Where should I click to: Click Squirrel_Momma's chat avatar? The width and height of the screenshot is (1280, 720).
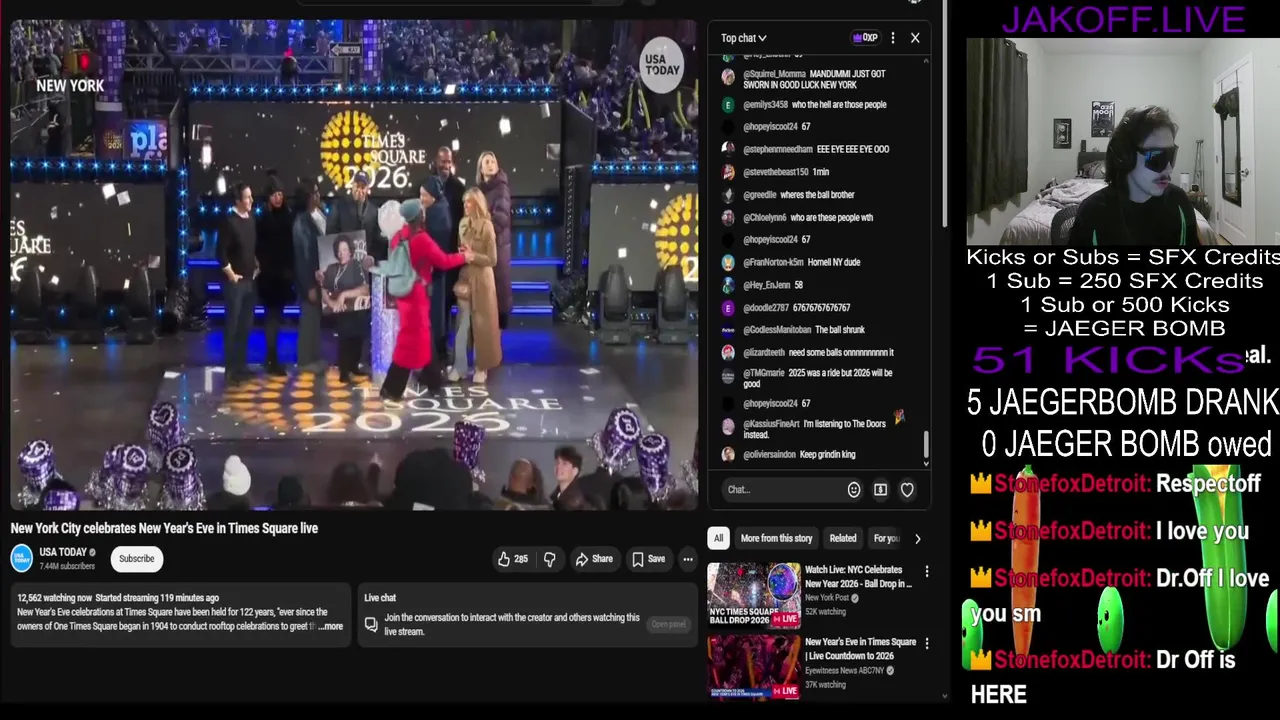[728, 77]
